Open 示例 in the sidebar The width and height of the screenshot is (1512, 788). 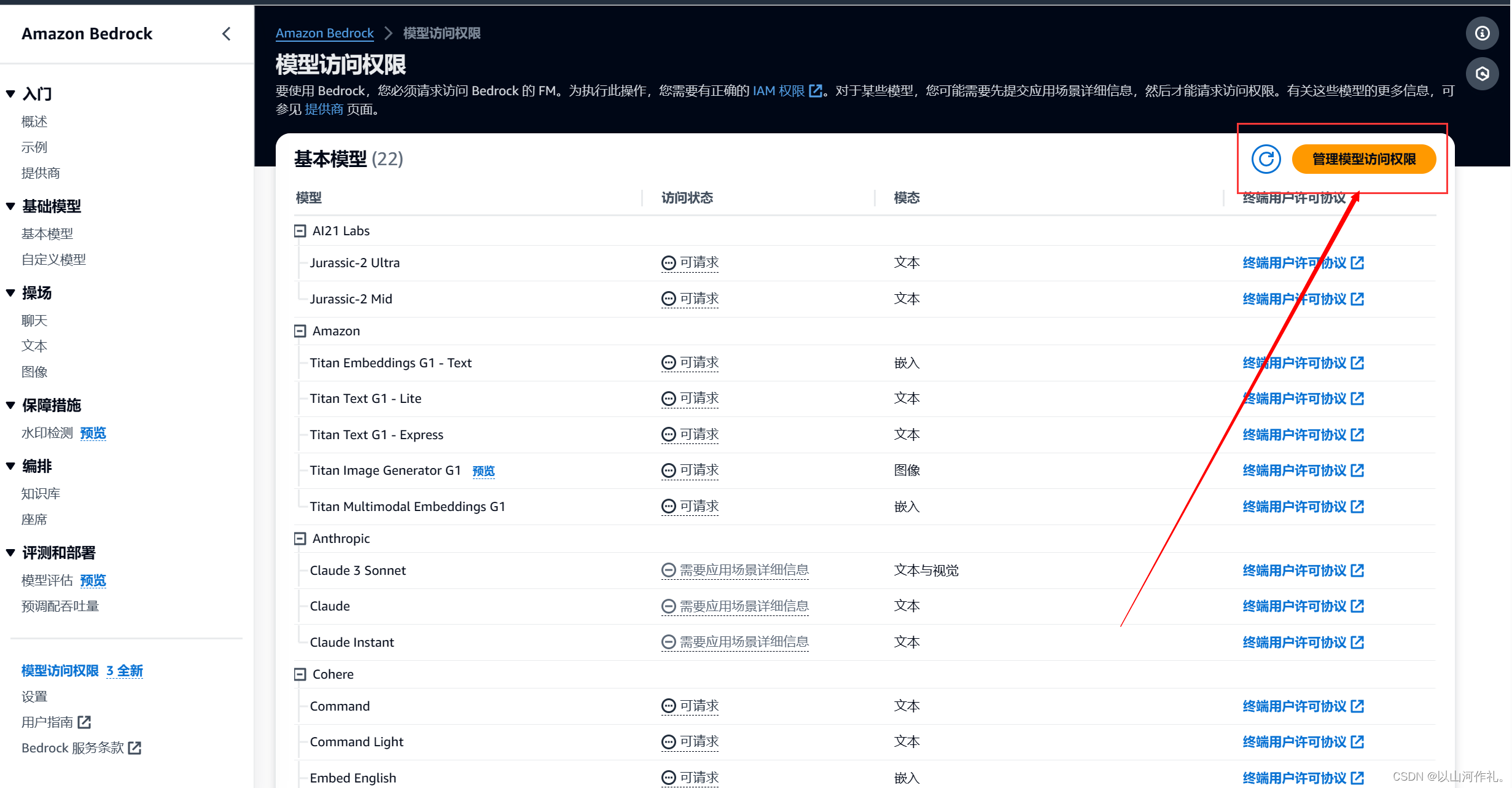coord(34,147)
